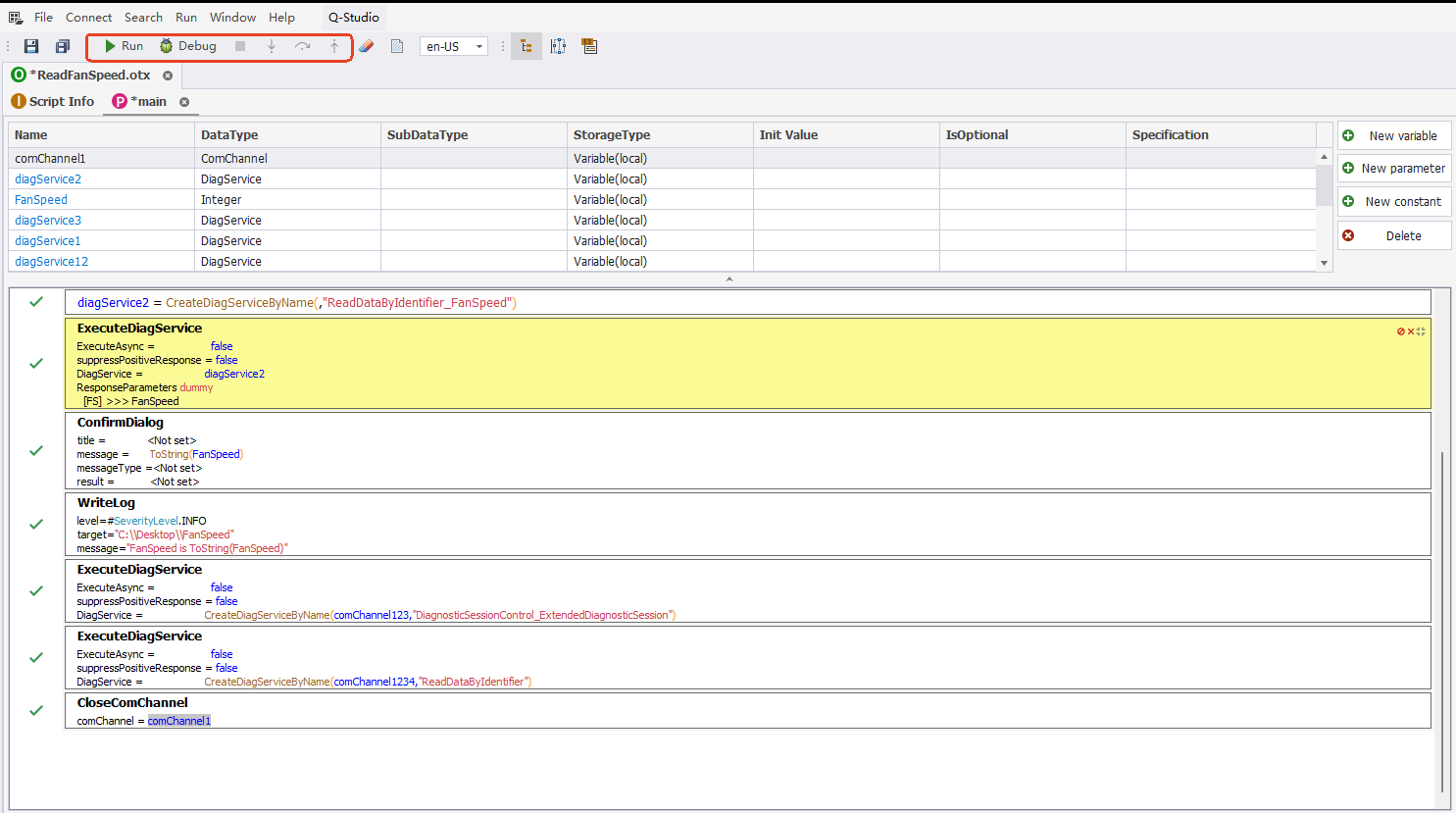1456x813 pixels.
Task: Switch to the flowchart view icon
Action: click(x=558, y=46)
